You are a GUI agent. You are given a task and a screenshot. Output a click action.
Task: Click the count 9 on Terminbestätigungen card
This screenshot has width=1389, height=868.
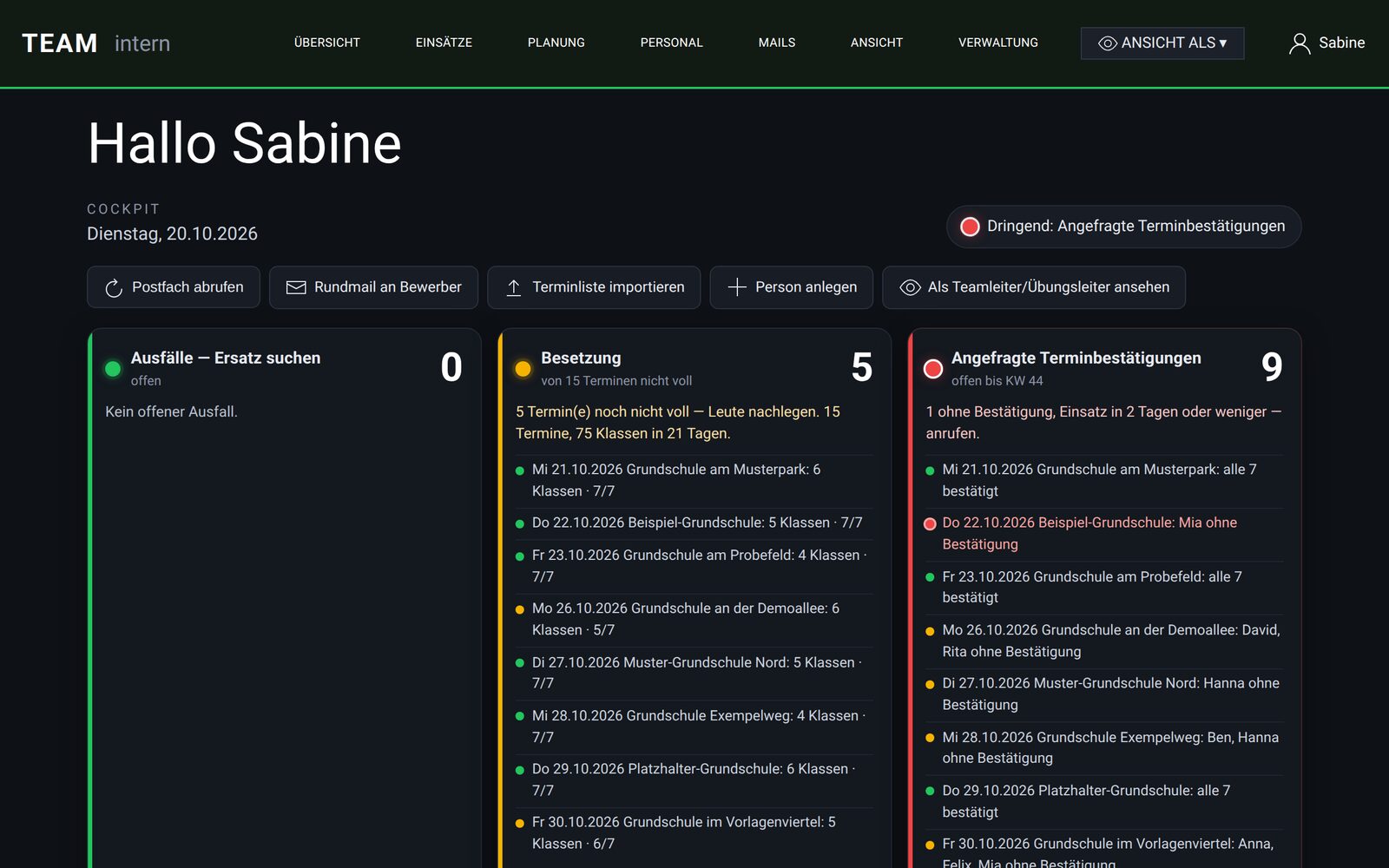click(x=1272, y=367)
